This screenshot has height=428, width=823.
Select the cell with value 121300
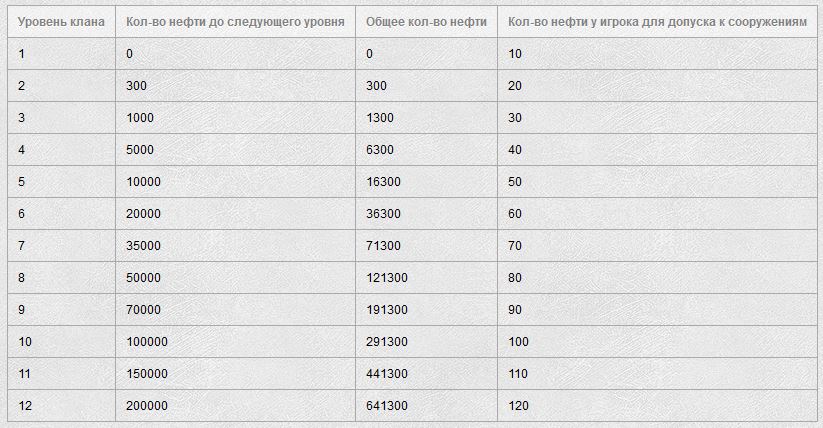[426, 277]
